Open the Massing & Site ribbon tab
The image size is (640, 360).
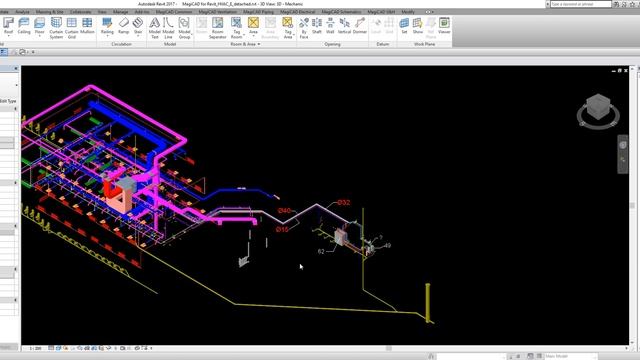(x=49, y=12)
